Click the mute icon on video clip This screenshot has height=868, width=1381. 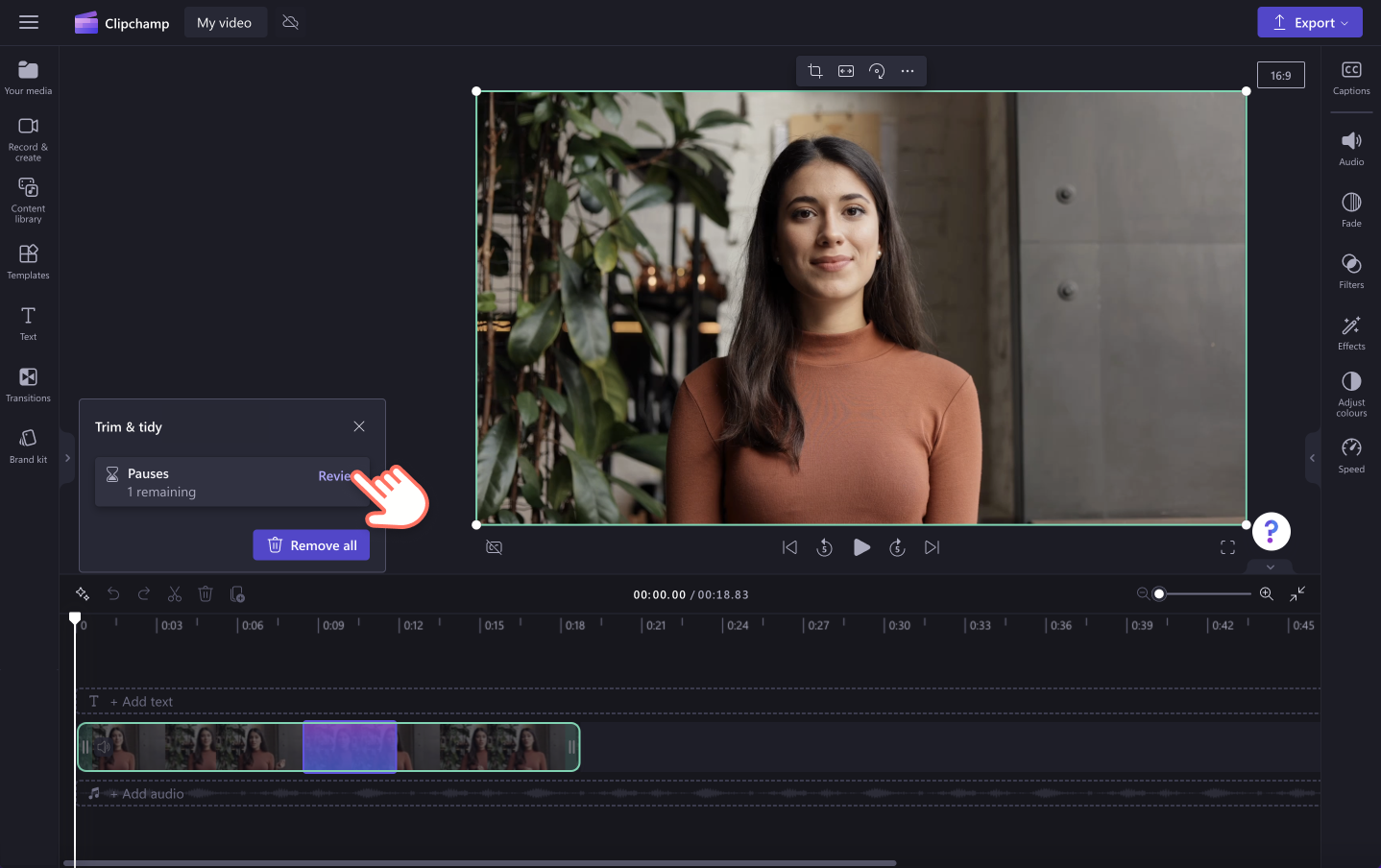pyautogui.click(x=103, y=747)
